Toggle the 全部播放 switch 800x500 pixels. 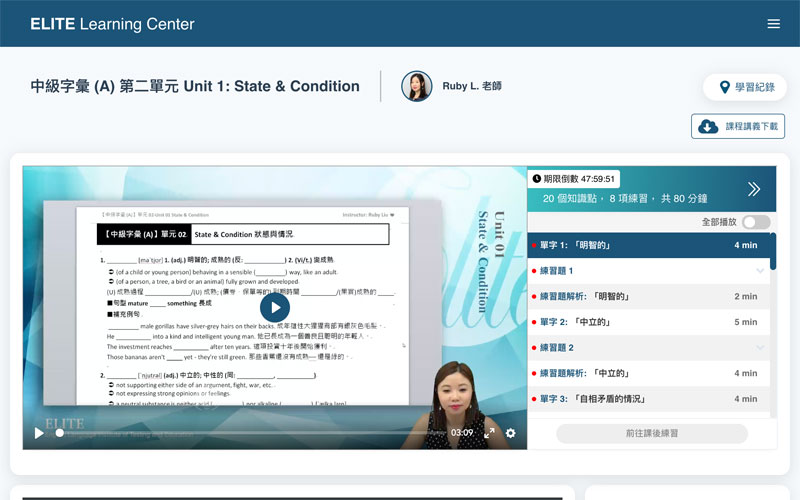(756, 222)
